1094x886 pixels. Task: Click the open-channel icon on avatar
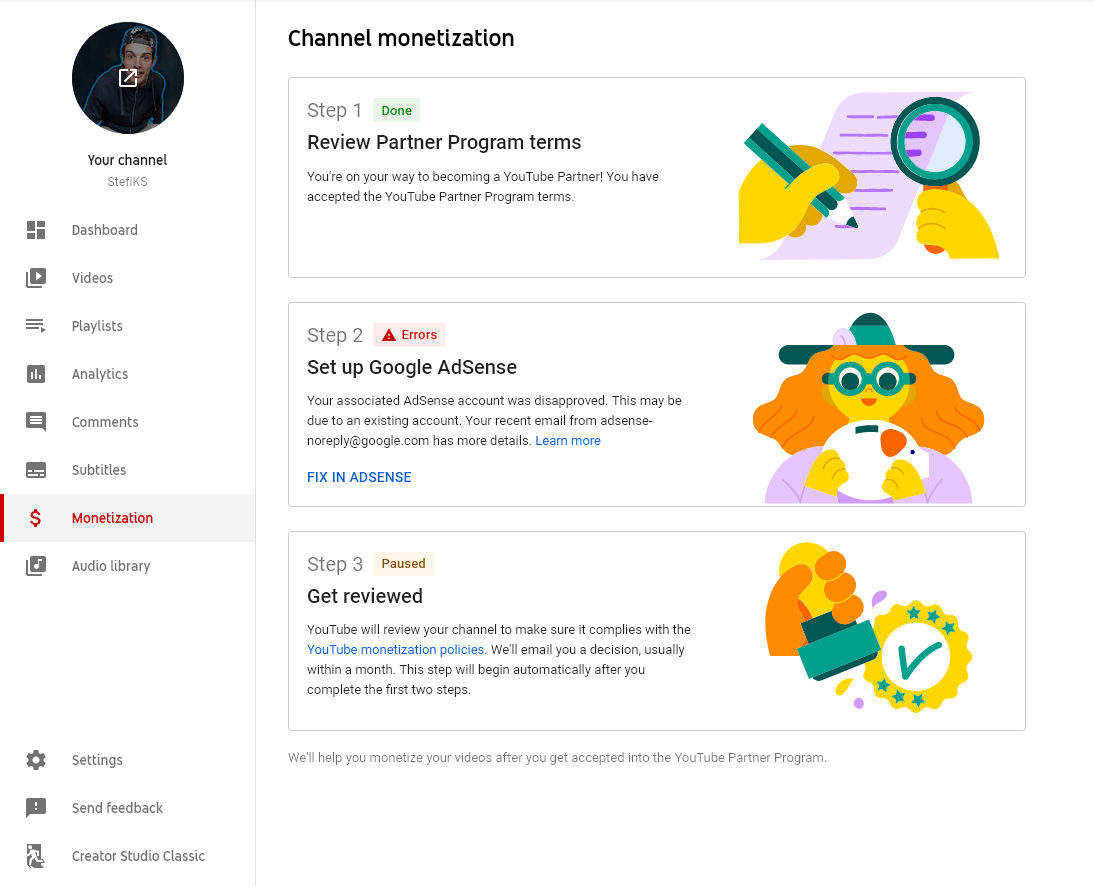click(x=128, y=77)
